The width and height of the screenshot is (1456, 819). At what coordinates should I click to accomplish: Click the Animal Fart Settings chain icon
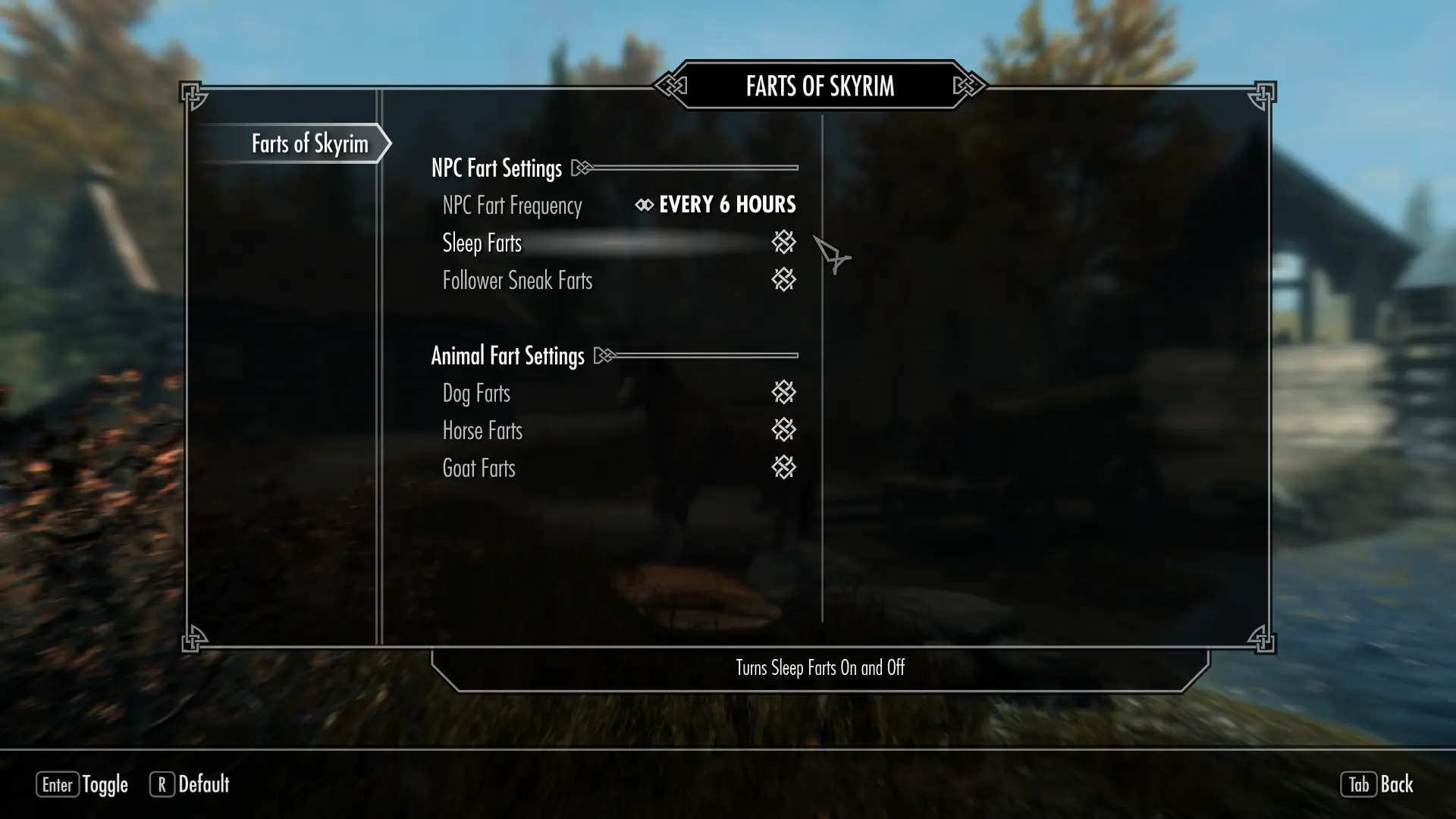point(605,356)
